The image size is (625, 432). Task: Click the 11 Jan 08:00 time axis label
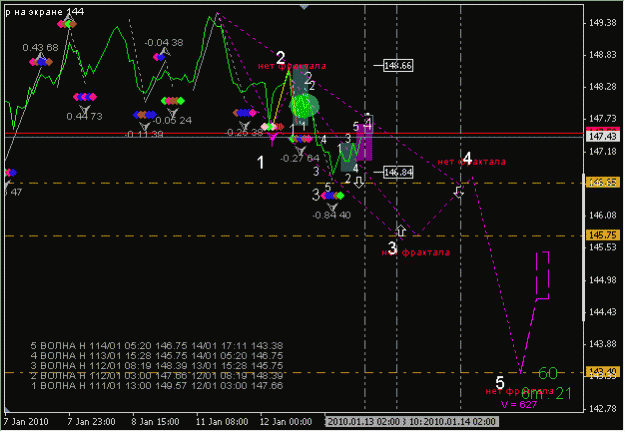point(222,422)
